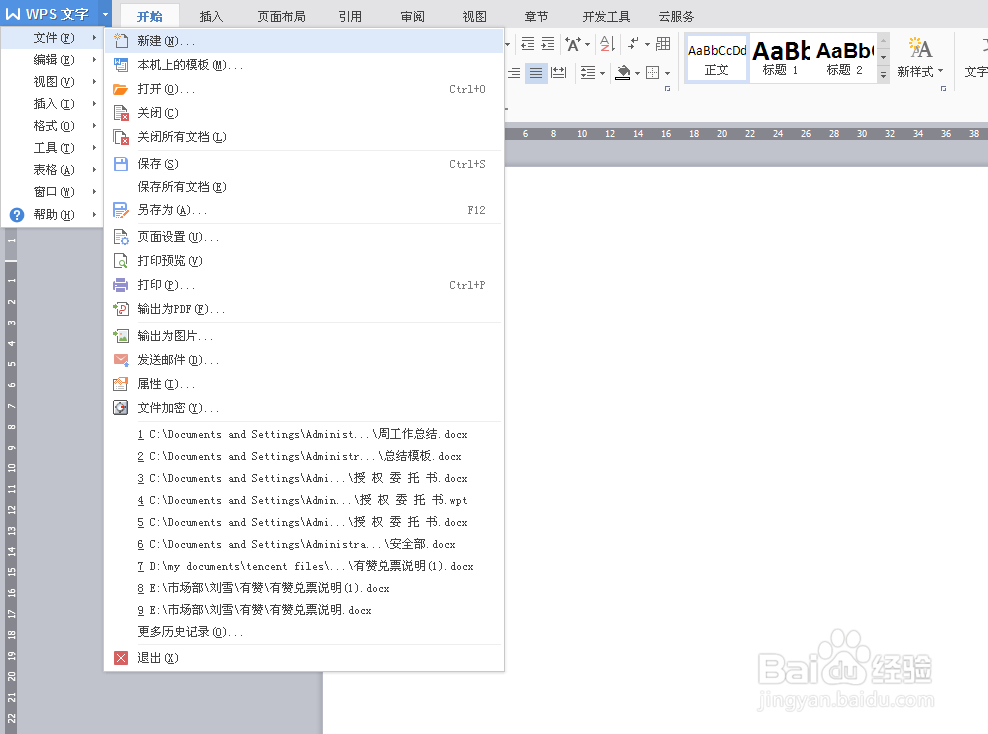Click the red 退出 exit icon
Image resolution: width=988 pixels, height=734 pixels.
coord(120,658)
